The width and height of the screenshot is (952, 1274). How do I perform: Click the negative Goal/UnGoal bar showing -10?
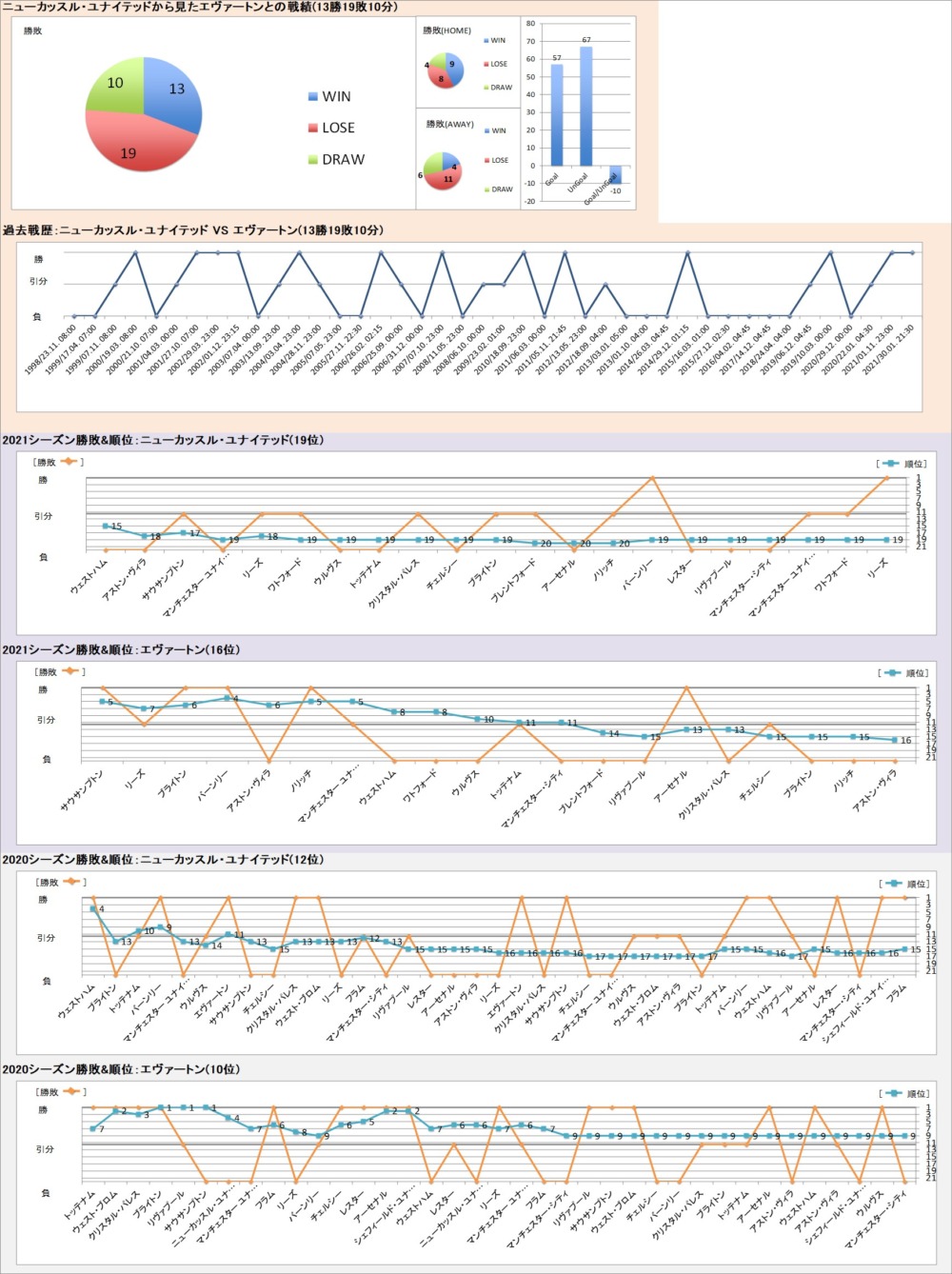coord(615,174)
